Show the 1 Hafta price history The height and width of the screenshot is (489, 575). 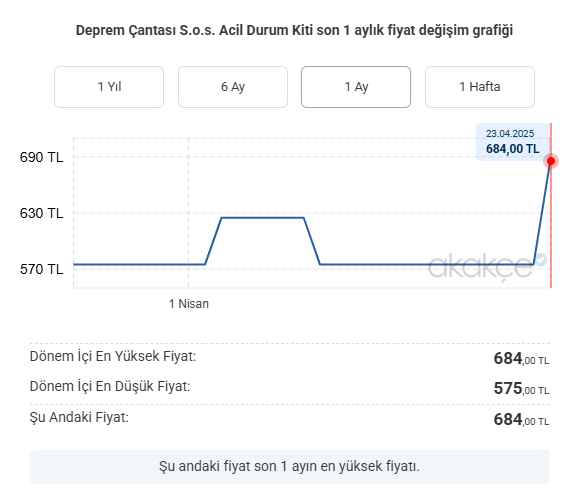click(480, 87)
